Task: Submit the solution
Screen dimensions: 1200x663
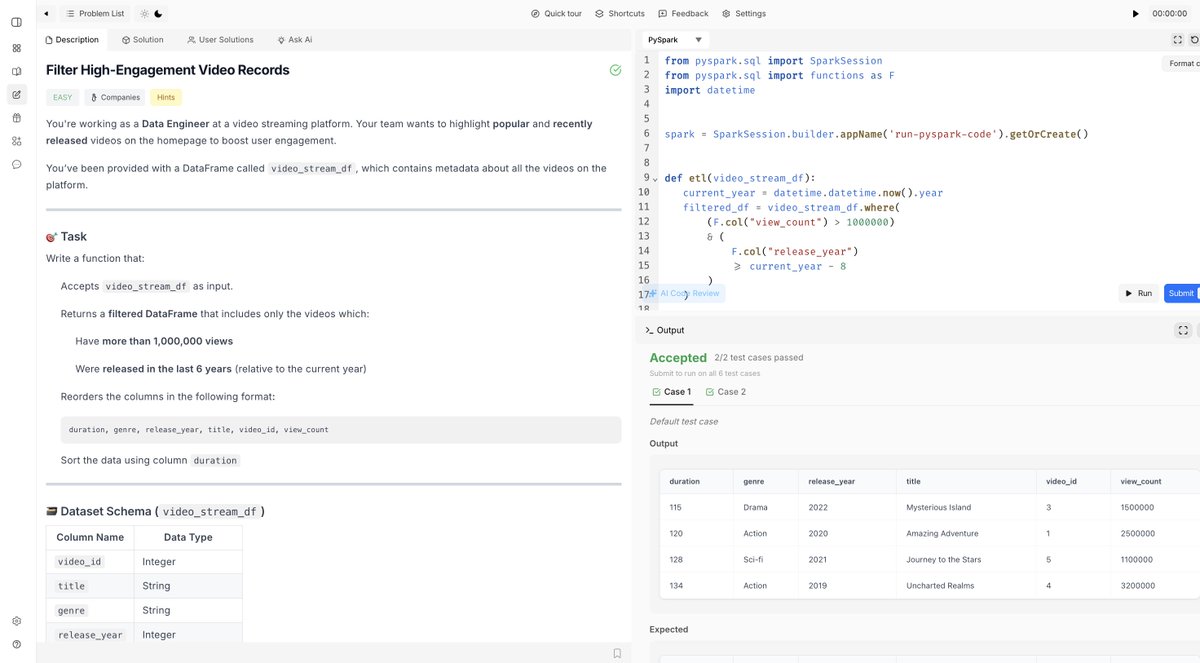Action: (x=1181, y=293)
